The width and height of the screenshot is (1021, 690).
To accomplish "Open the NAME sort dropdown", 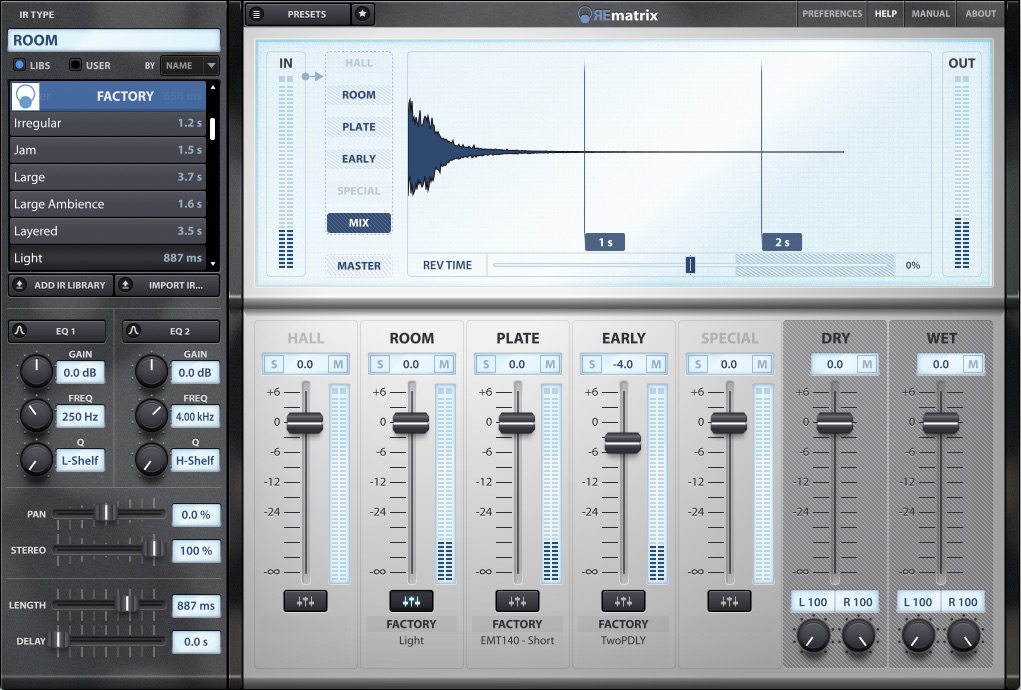I will coord(189,65).
